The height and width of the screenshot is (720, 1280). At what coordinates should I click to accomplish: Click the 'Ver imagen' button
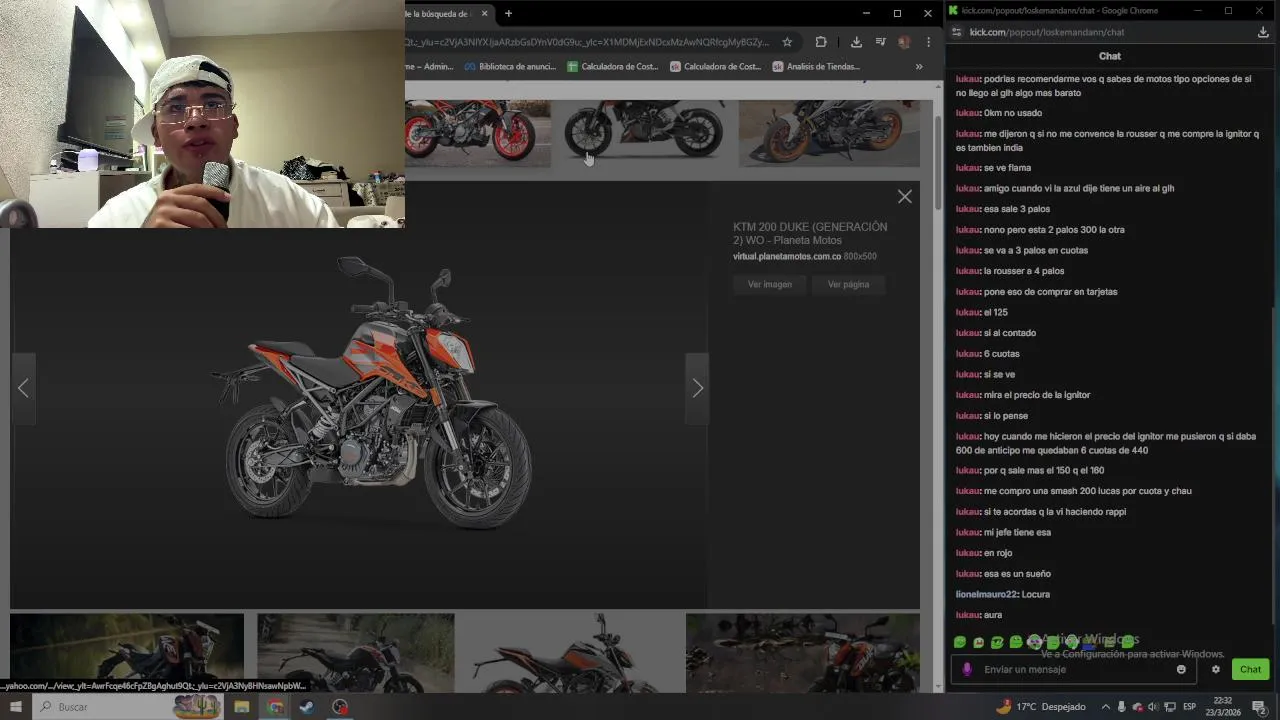769,285
